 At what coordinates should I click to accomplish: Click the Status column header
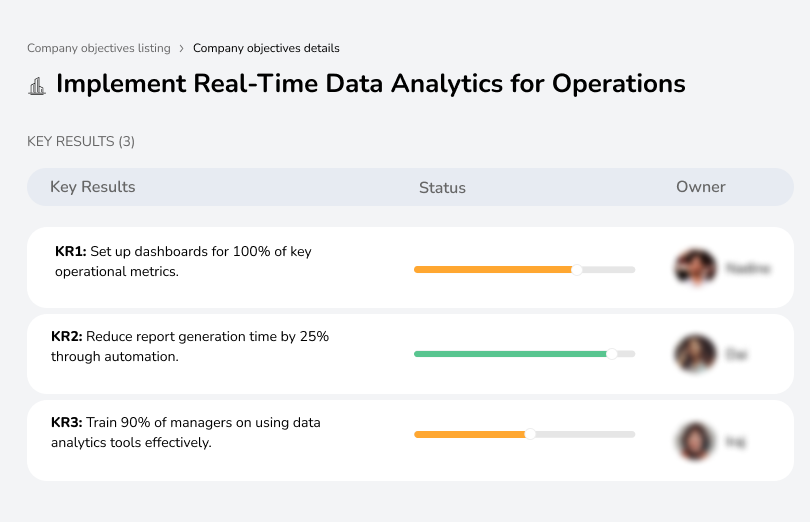pyautogui.click(x=442, y=188)
